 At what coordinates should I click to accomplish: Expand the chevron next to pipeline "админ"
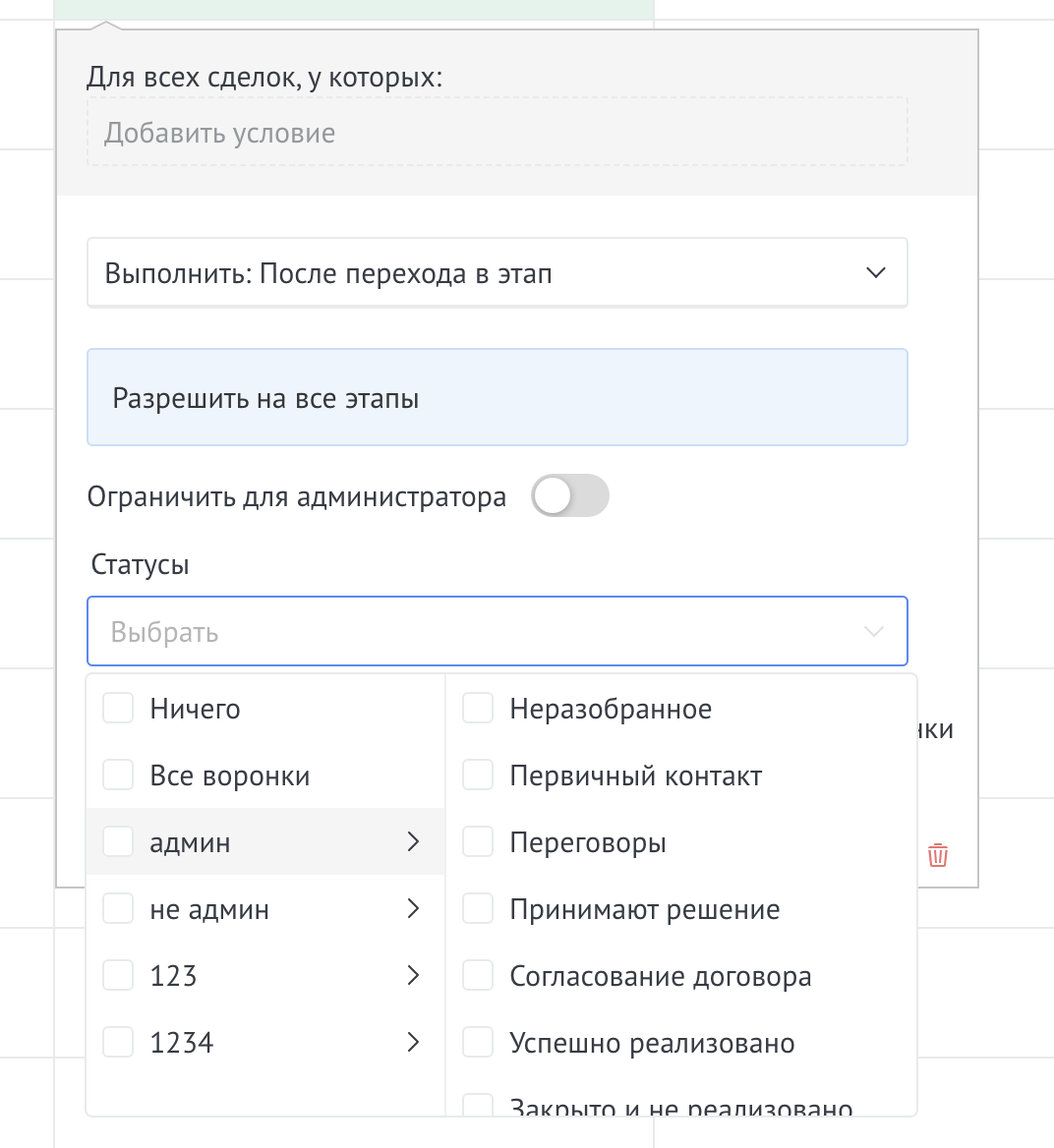413,841
